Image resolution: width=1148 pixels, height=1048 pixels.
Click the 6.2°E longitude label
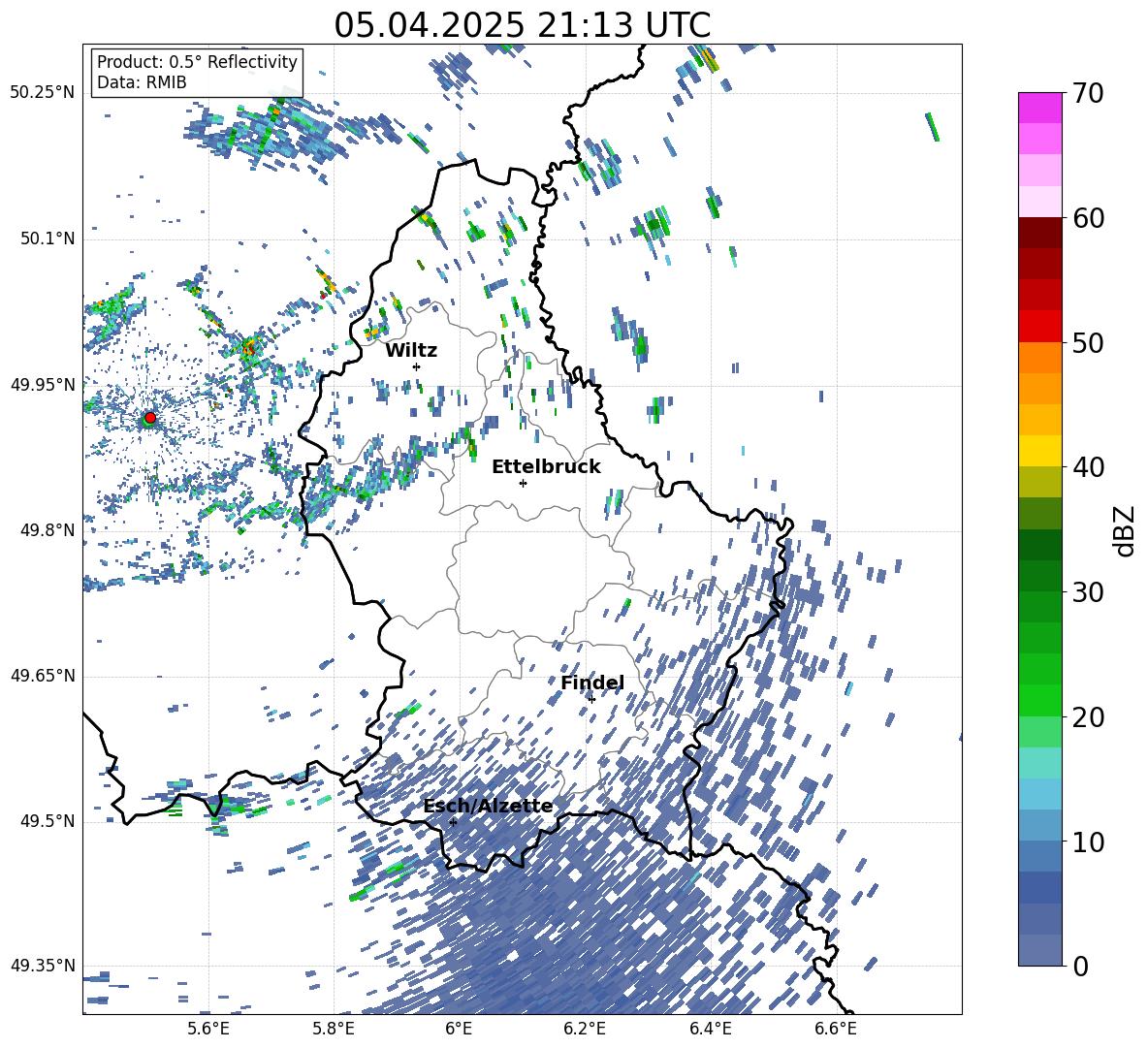tap(585, 1029)
